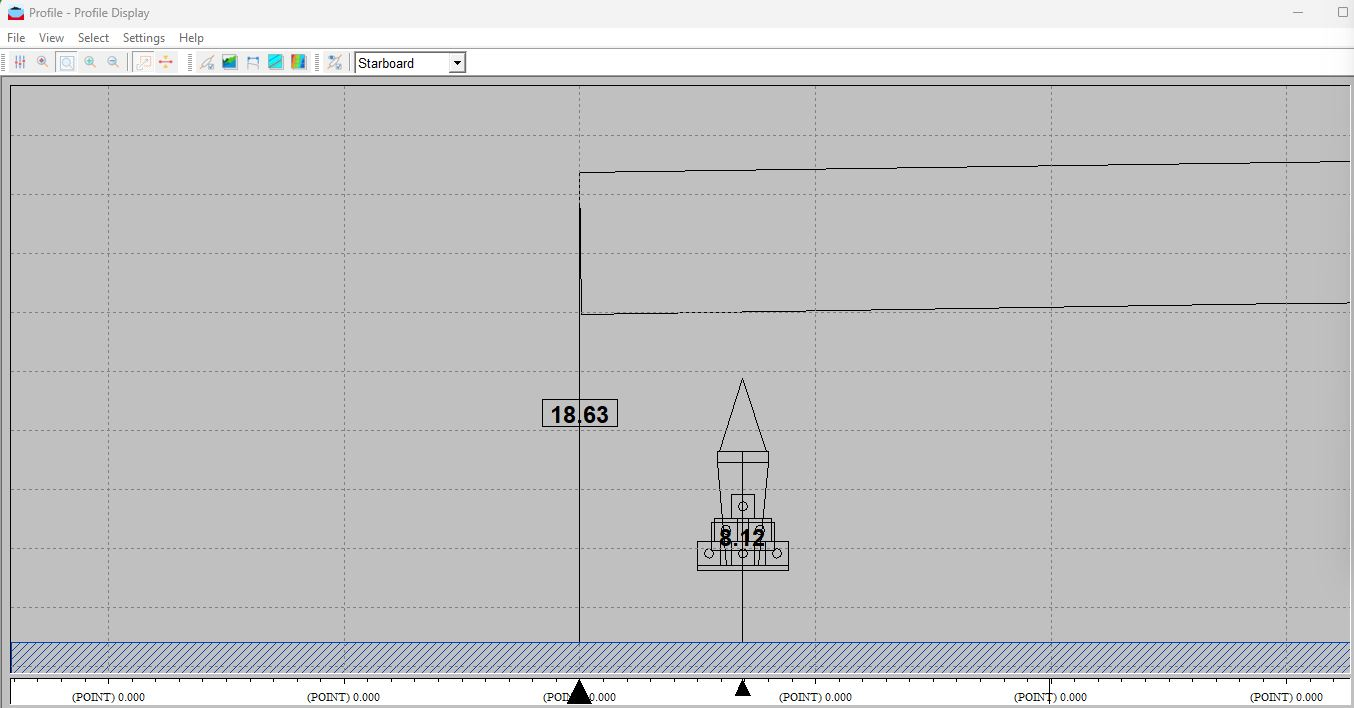Click the pencil line with checkbox icon
The width and height of the screenshot is (1354, 708).
tap(207, 62)
